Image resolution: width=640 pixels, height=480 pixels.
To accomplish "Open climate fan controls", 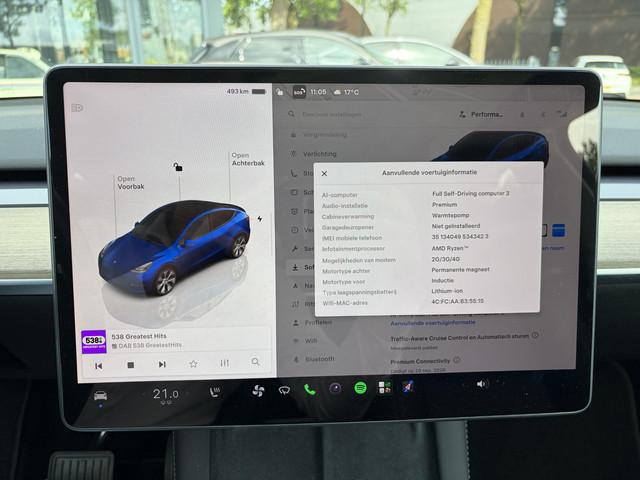I will [258, 391].
